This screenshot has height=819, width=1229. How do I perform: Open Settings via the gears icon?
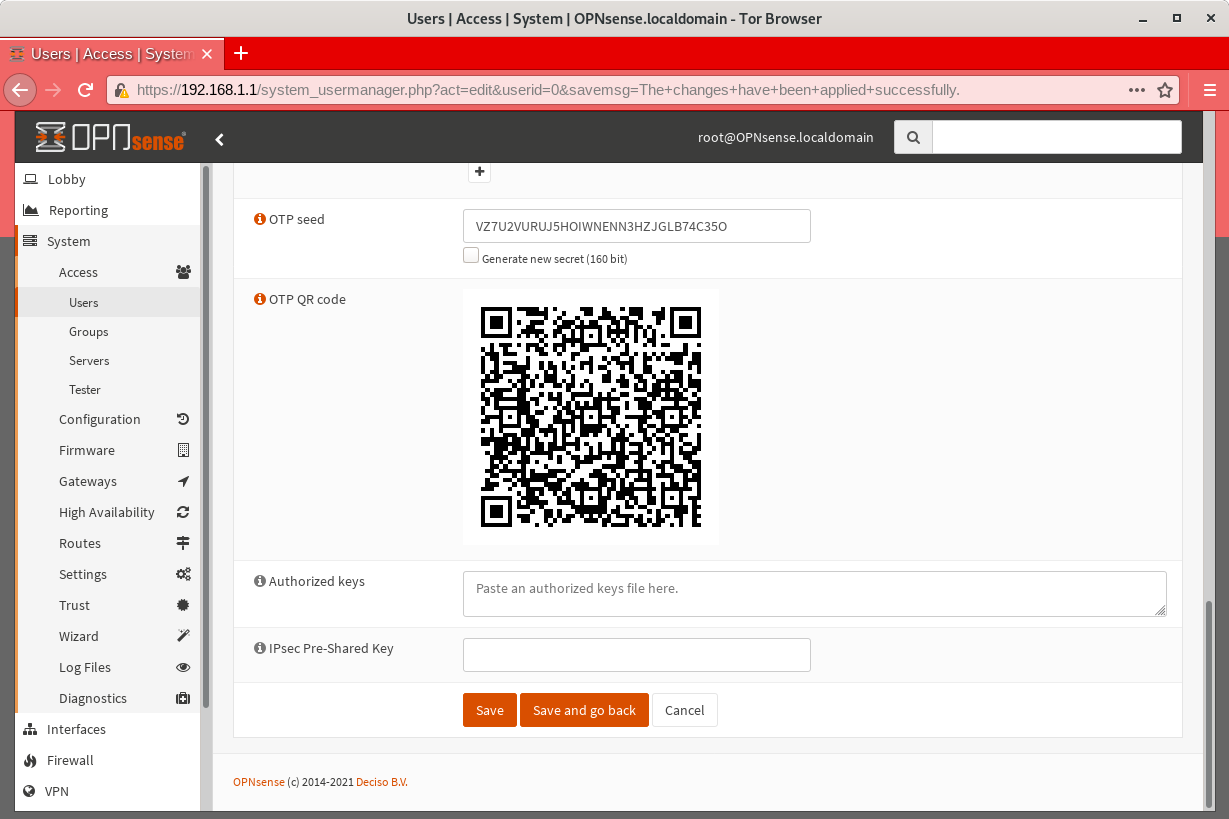pyautogui.click(x=183, y=574)
